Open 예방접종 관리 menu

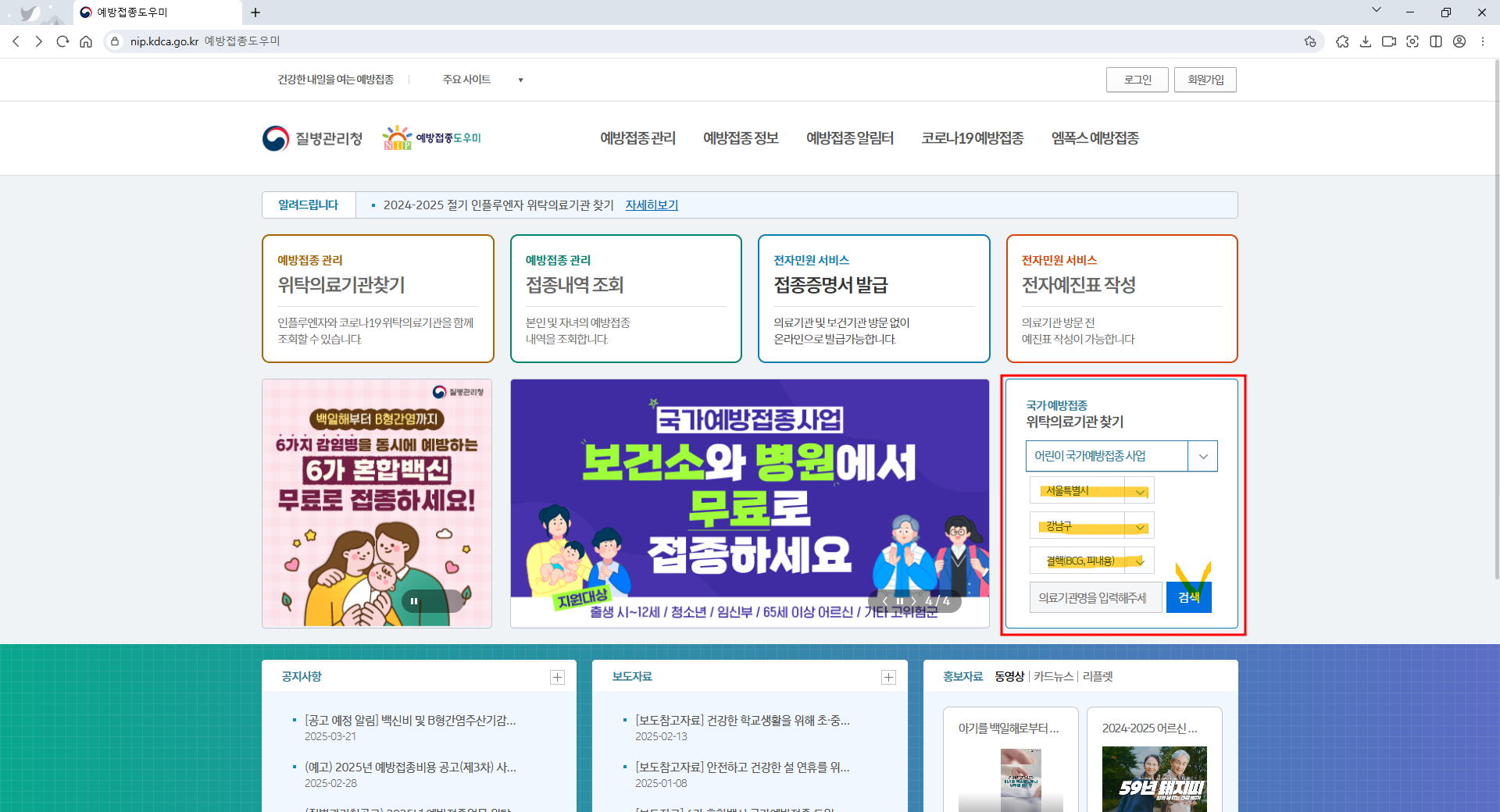[x=637, y=138]
